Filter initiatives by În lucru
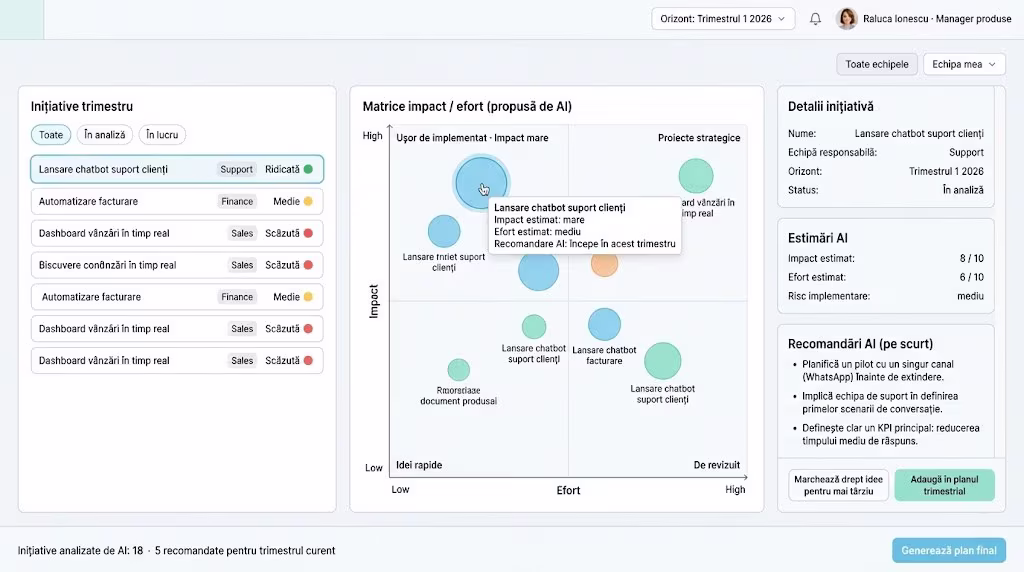This screenshot has width=1024, height=572. [x=162, y=135]
